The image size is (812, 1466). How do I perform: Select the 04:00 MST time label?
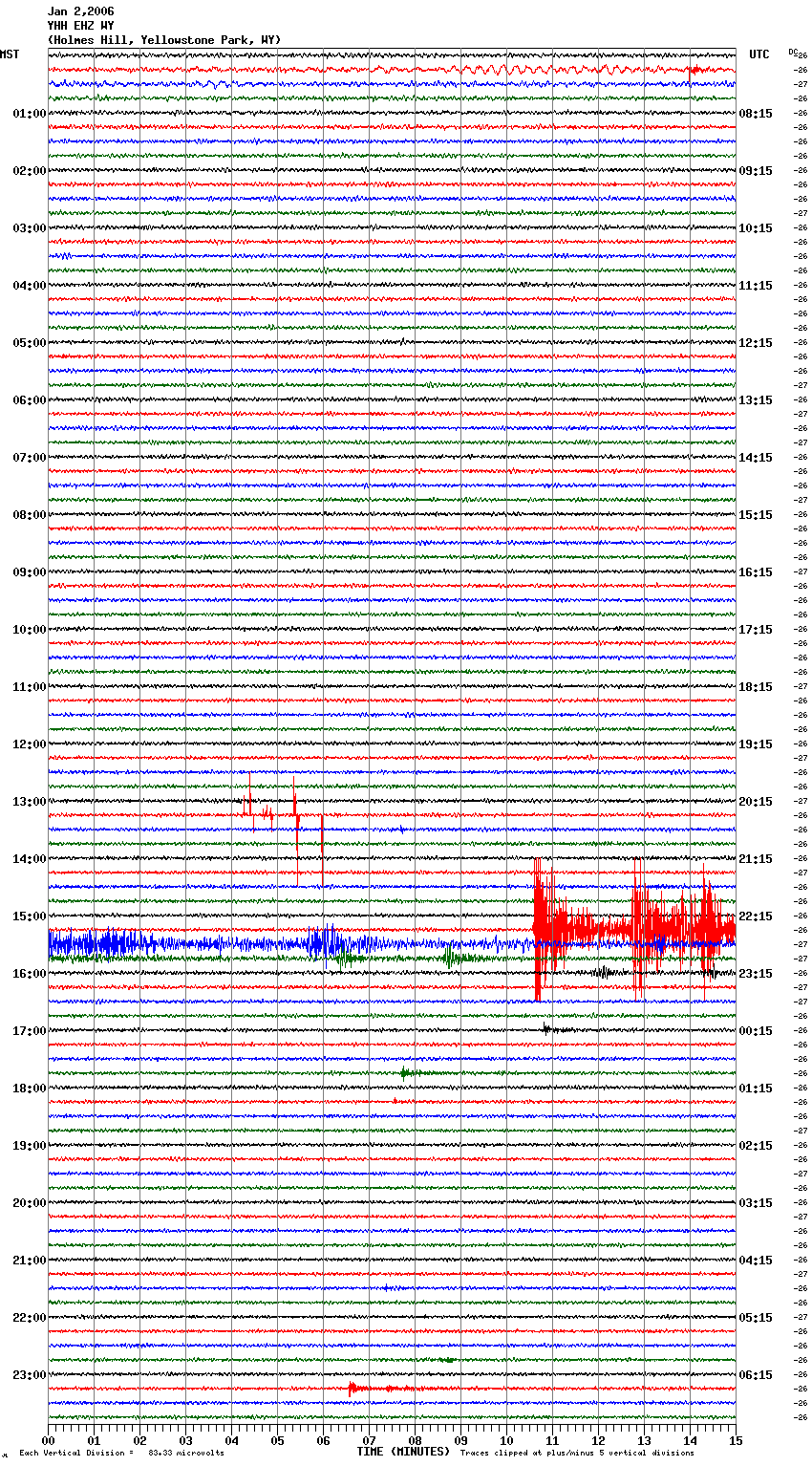pos(29,286)
